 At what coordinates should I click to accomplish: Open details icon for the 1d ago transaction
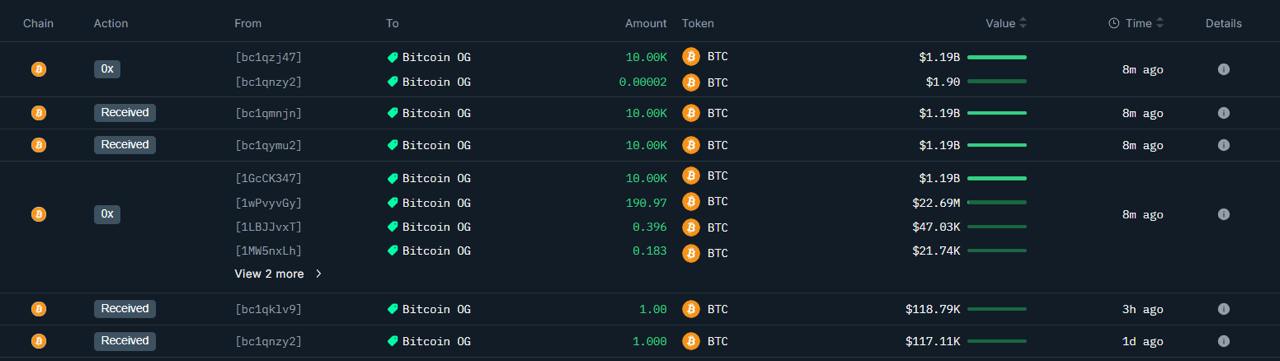point(1223,341)
